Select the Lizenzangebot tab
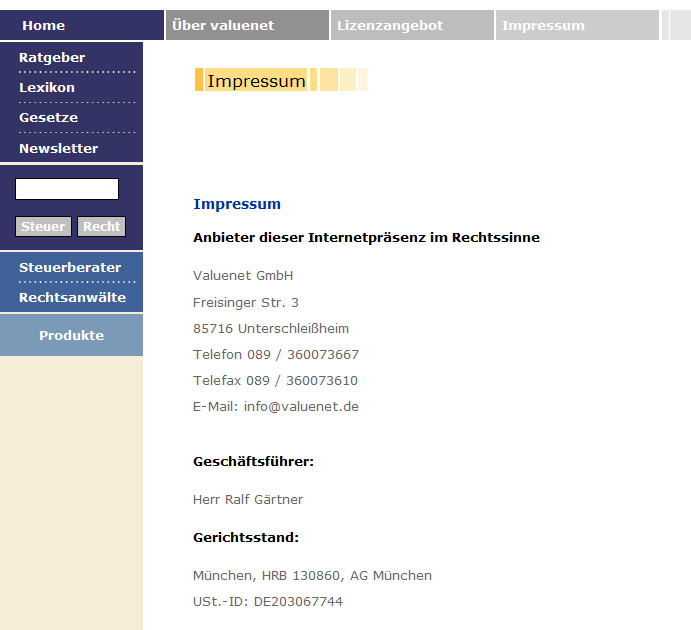This screenshot has width=691, height=630. tap(390, 25)
